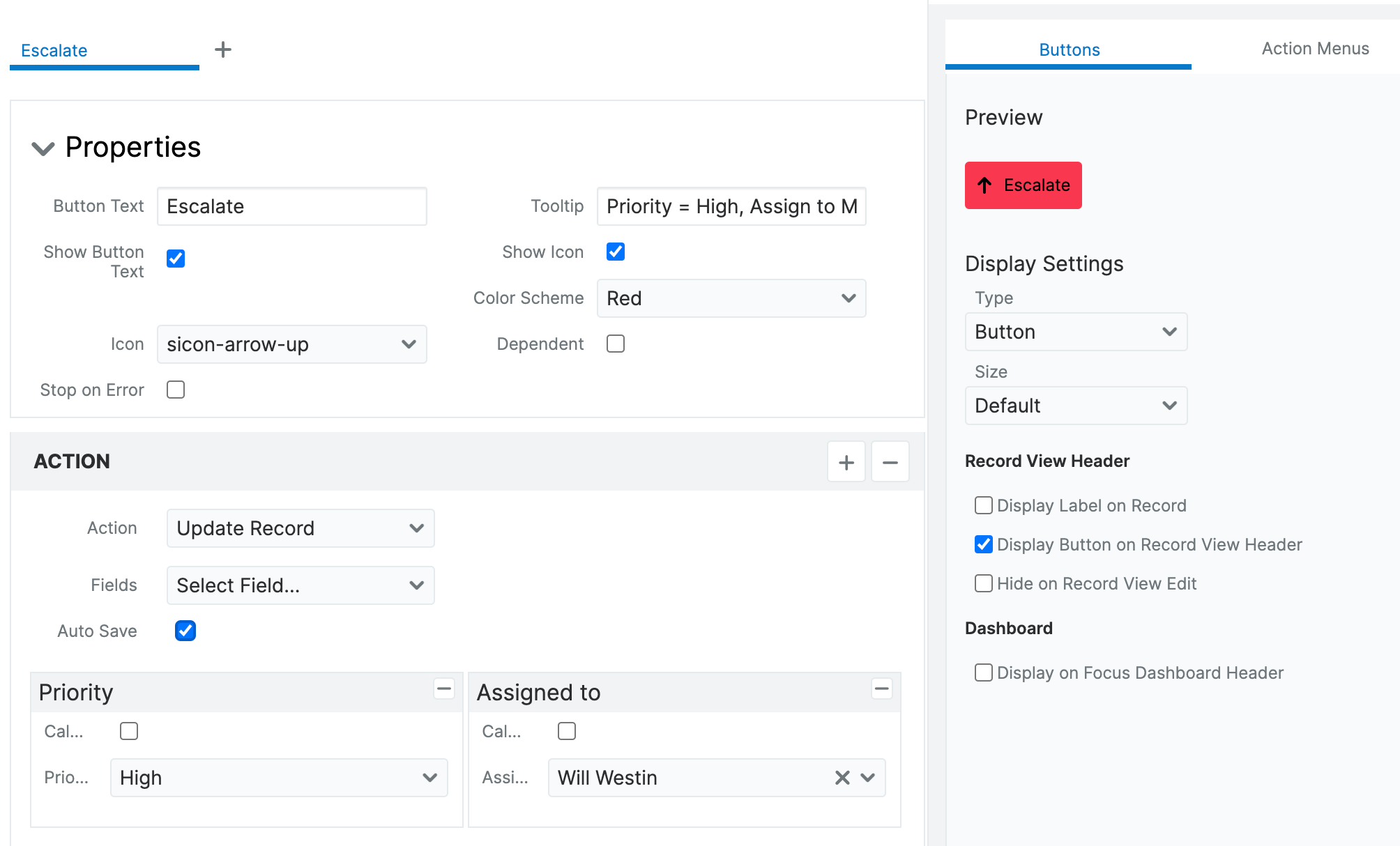This screenshot has height=846, width=1400.
Task: Add another action using plus icon
Action: [846, 461]
